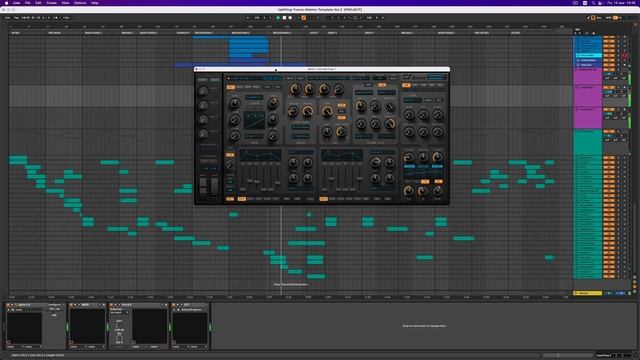Image resolution: width=640 pixels, height=360 pixels.
Task: Select the yellow Master track header
Action: click(588, 293)
